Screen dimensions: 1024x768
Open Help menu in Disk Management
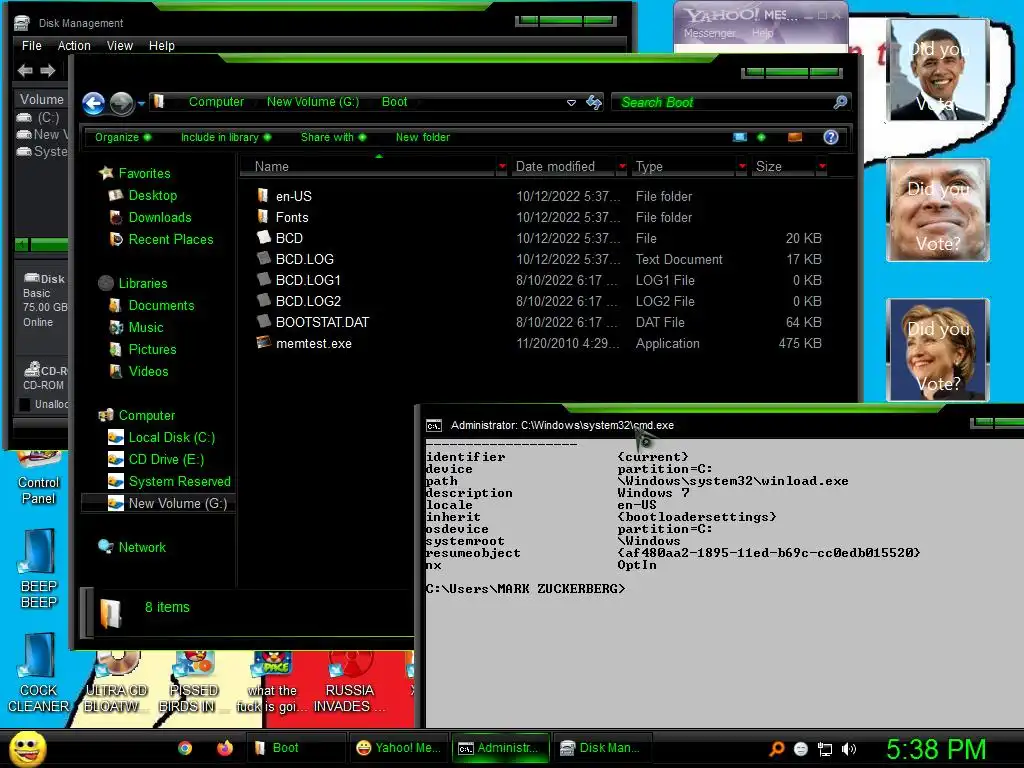click(161, 46)
